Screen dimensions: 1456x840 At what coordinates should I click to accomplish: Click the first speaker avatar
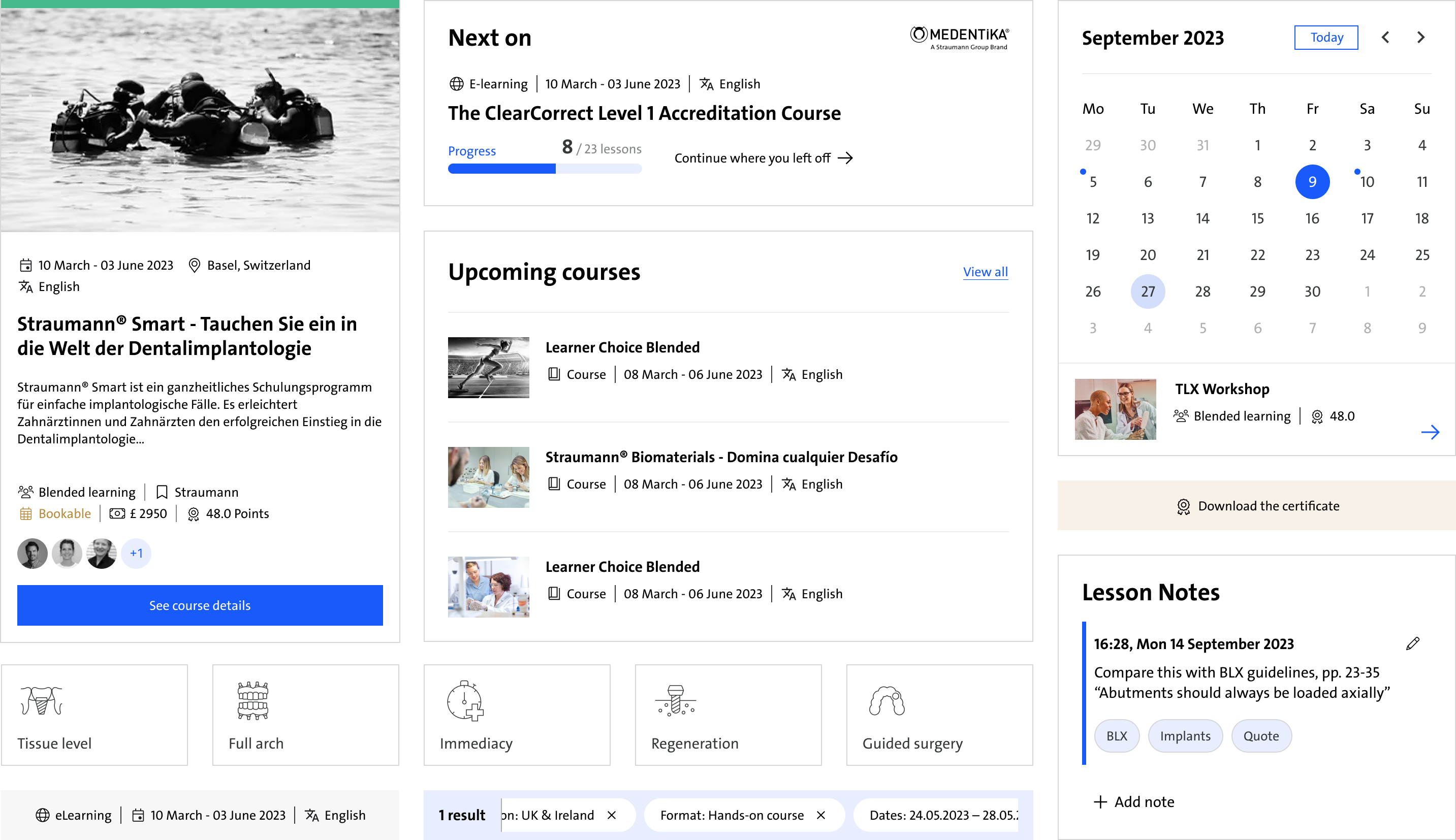pos(33,553)
